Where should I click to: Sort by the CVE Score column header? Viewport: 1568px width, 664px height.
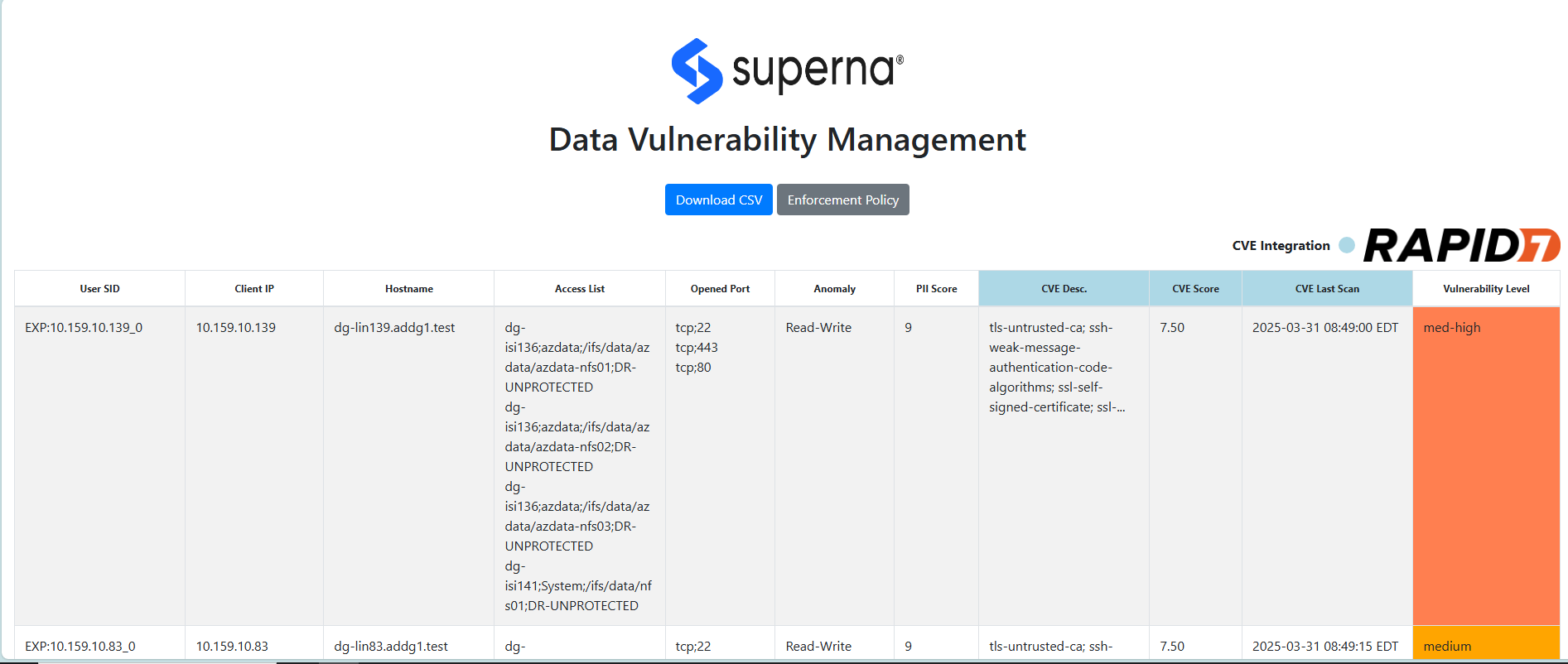click(1196, 289)
